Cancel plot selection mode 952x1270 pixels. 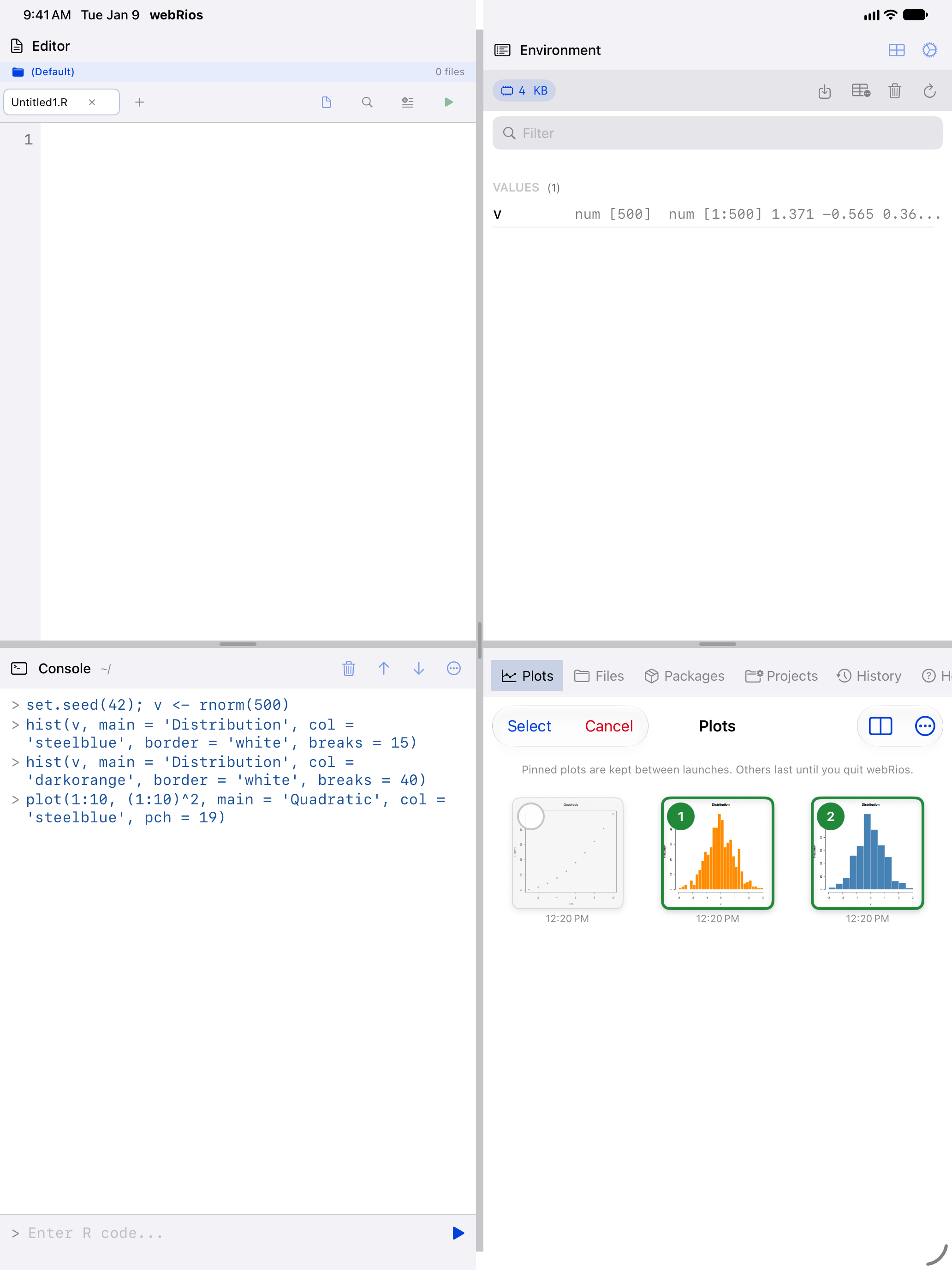[609, 726]
